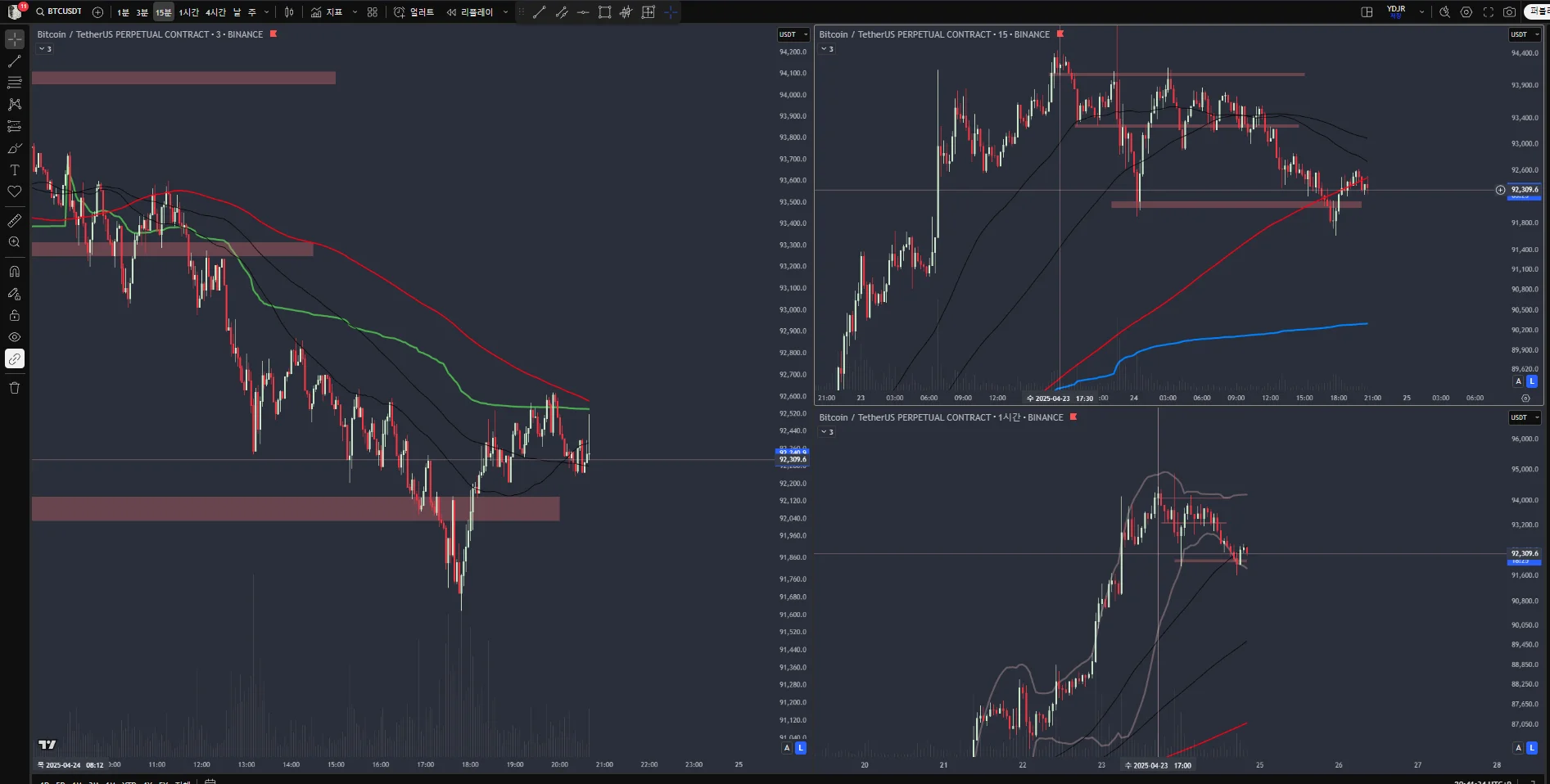Image resolution: width=1550 pixels, height=784 pixels.
Task: Activate the zoom in tool
Action: (x=15, y=242)
